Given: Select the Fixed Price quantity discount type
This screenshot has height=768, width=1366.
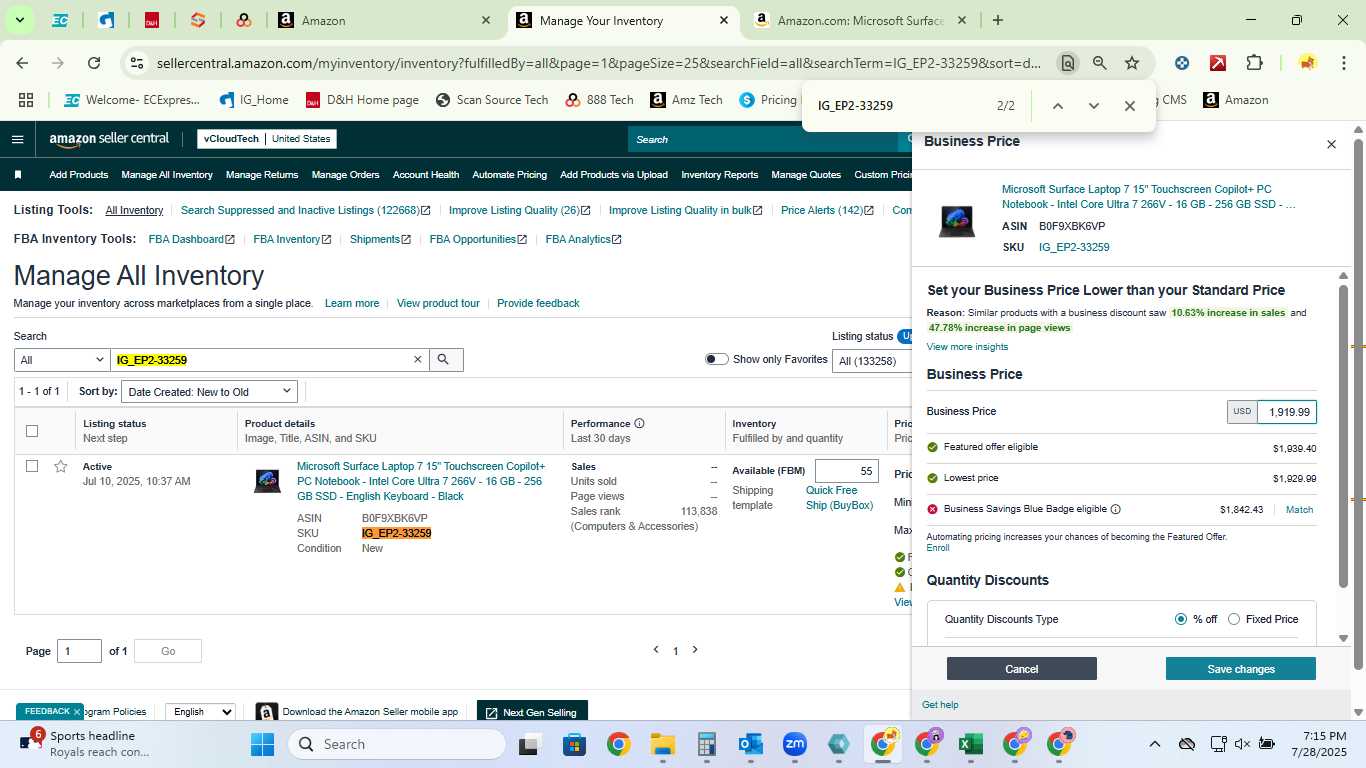Looking at the screenshot, I should tap(1234, 619).
